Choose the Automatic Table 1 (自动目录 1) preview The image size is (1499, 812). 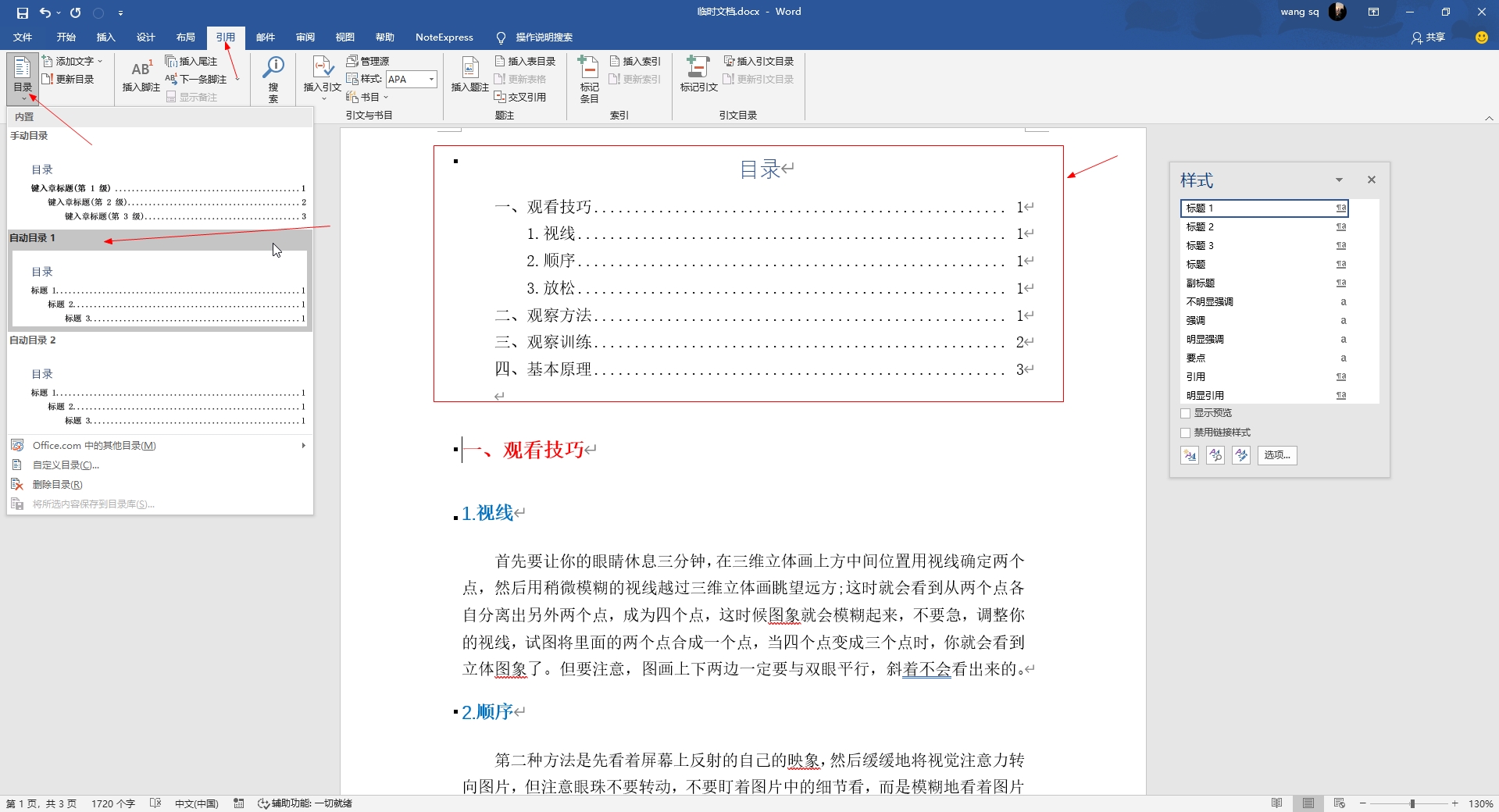(x=160, y=281)
